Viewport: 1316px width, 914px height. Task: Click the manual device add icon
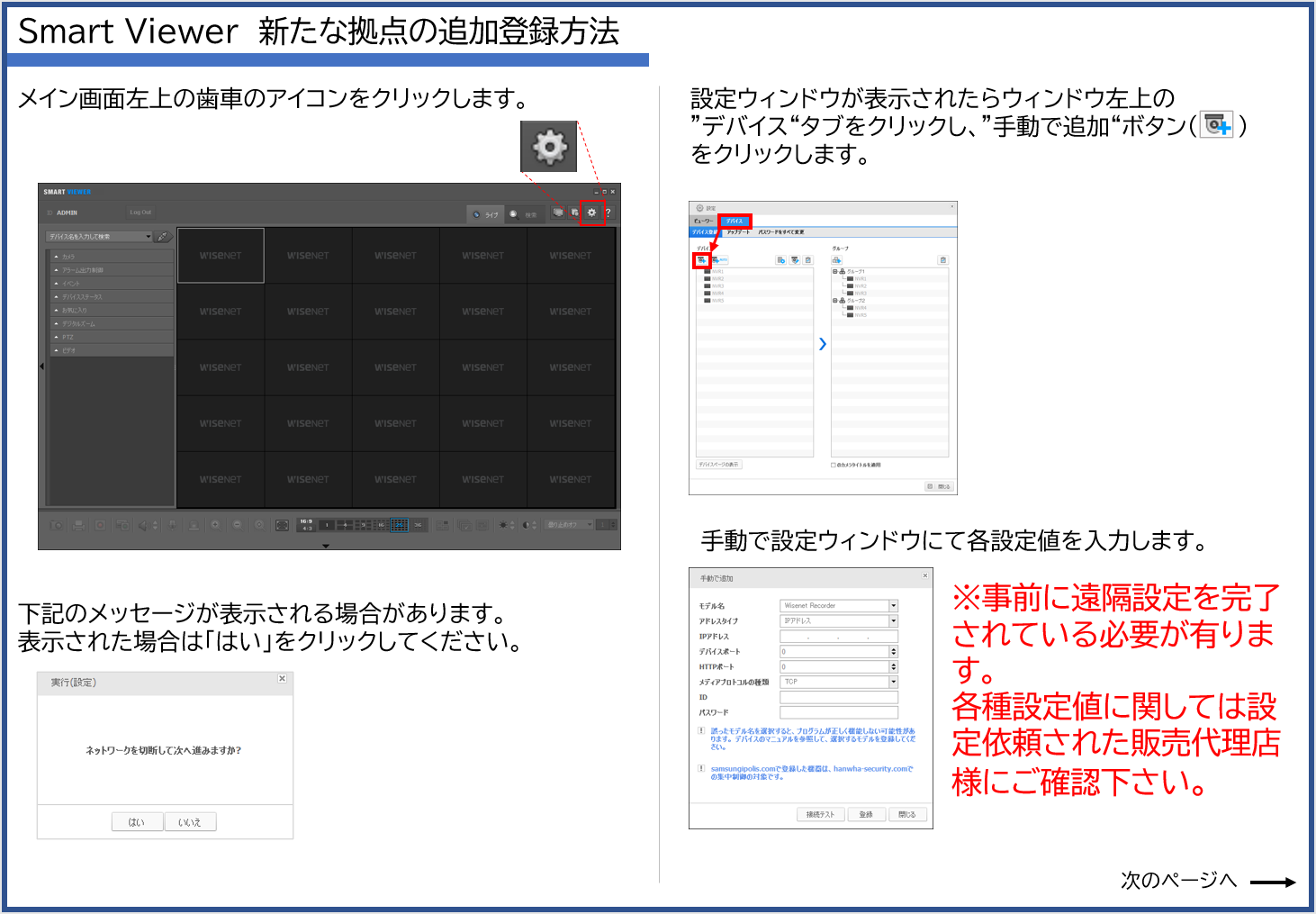pyautogui.click(x=701, y=259)
